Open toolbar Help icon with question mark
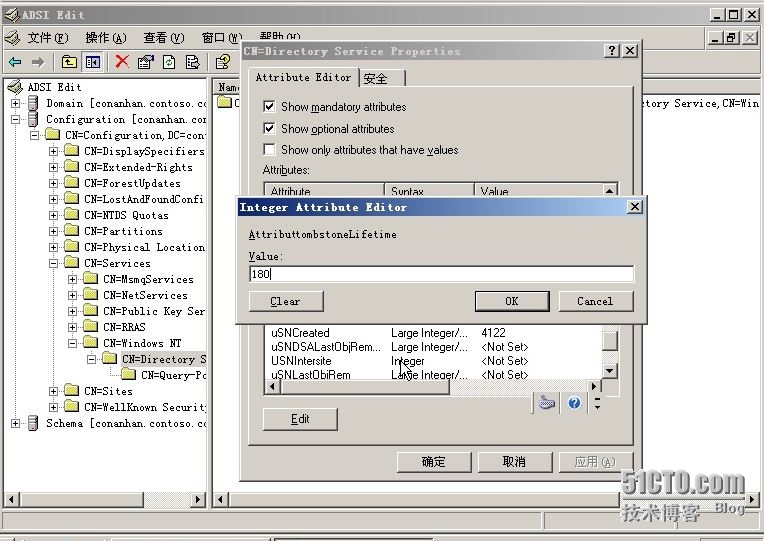Image resolution: width=764 pixels, height=541 pixels. click(223, 62)
